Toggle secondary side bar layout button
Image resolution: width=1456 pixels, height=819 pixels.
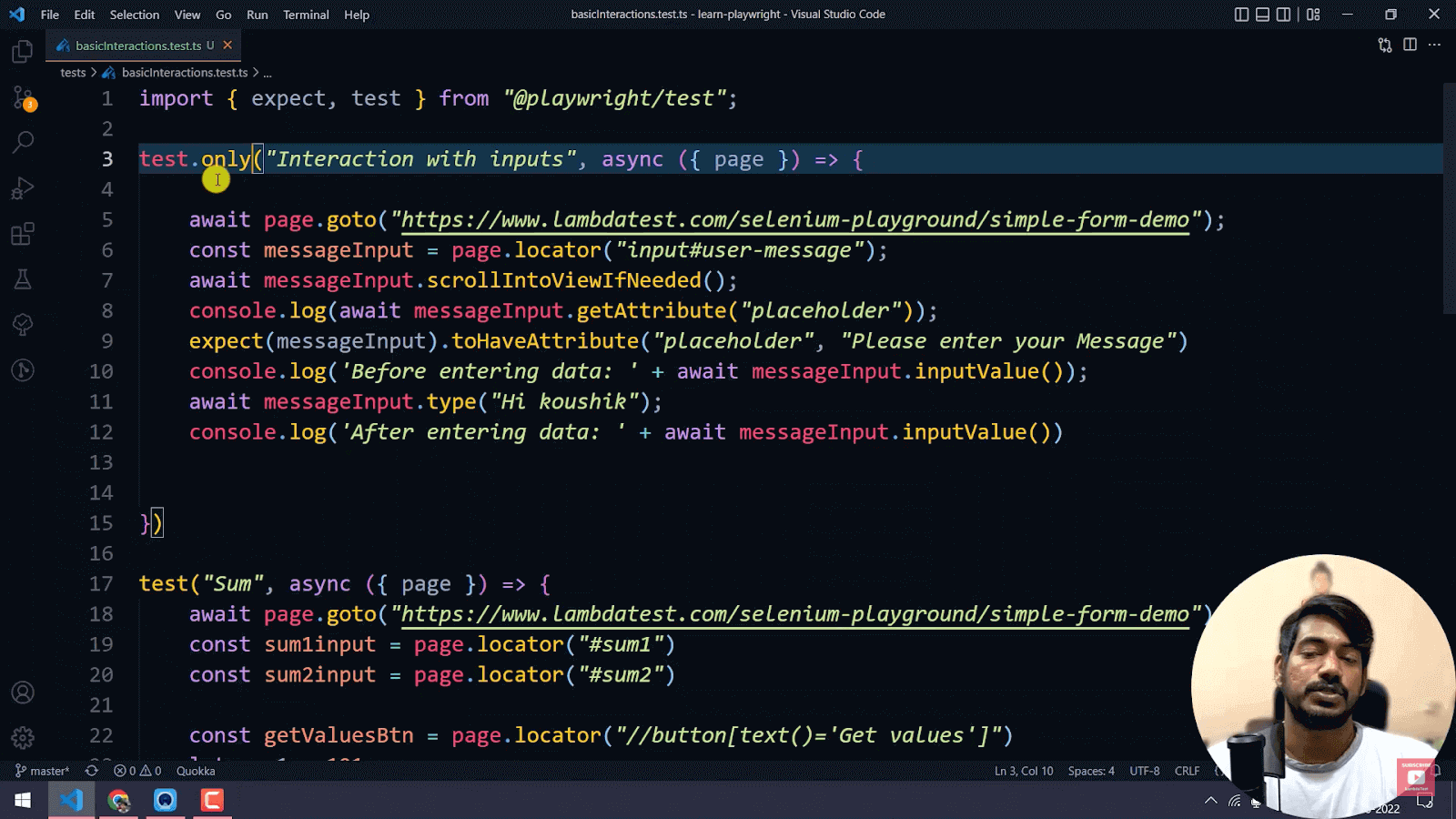pos(1283,15)
